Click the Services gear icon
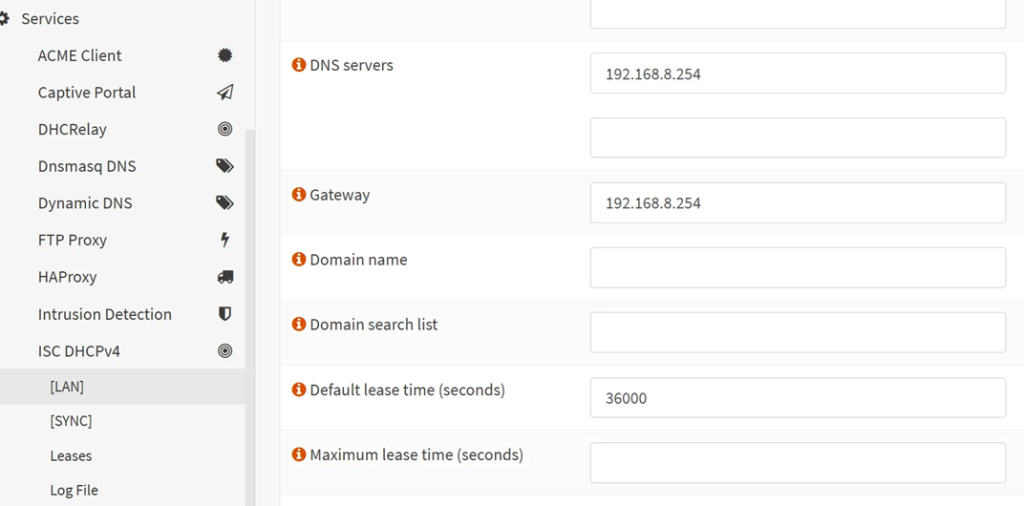The width and height of the screenshot is (1024, 506). pos(3,18)
